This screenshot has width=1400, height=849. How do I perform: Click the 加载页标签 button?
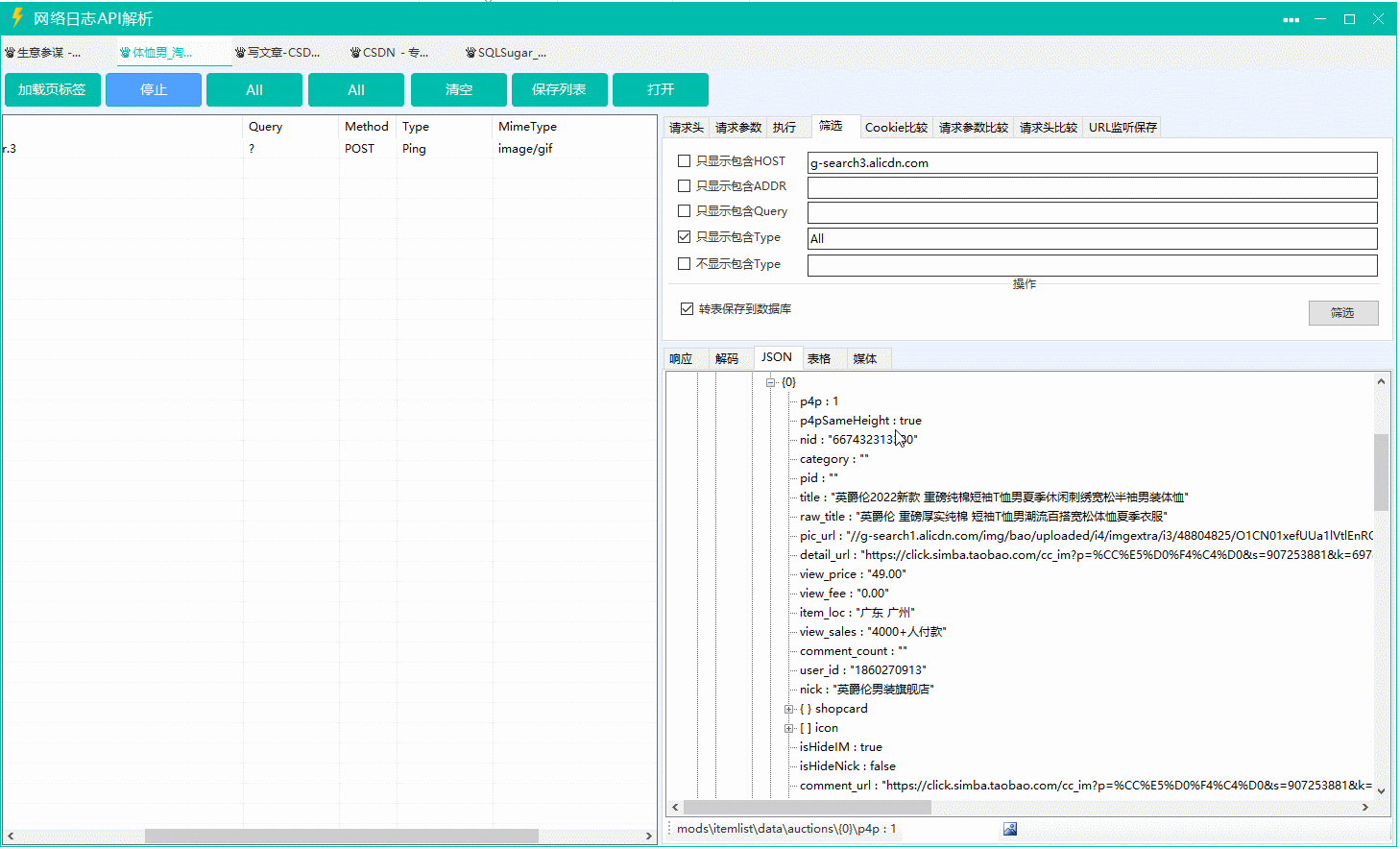pos(52,89)
